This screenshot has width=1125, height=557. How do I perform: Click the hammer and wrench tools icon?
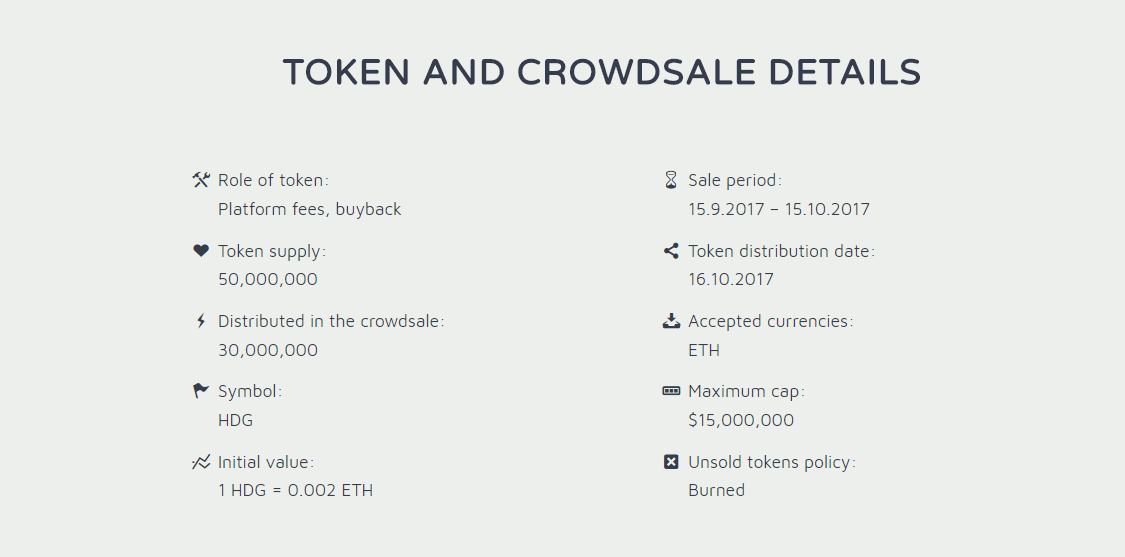coord(201,179)
